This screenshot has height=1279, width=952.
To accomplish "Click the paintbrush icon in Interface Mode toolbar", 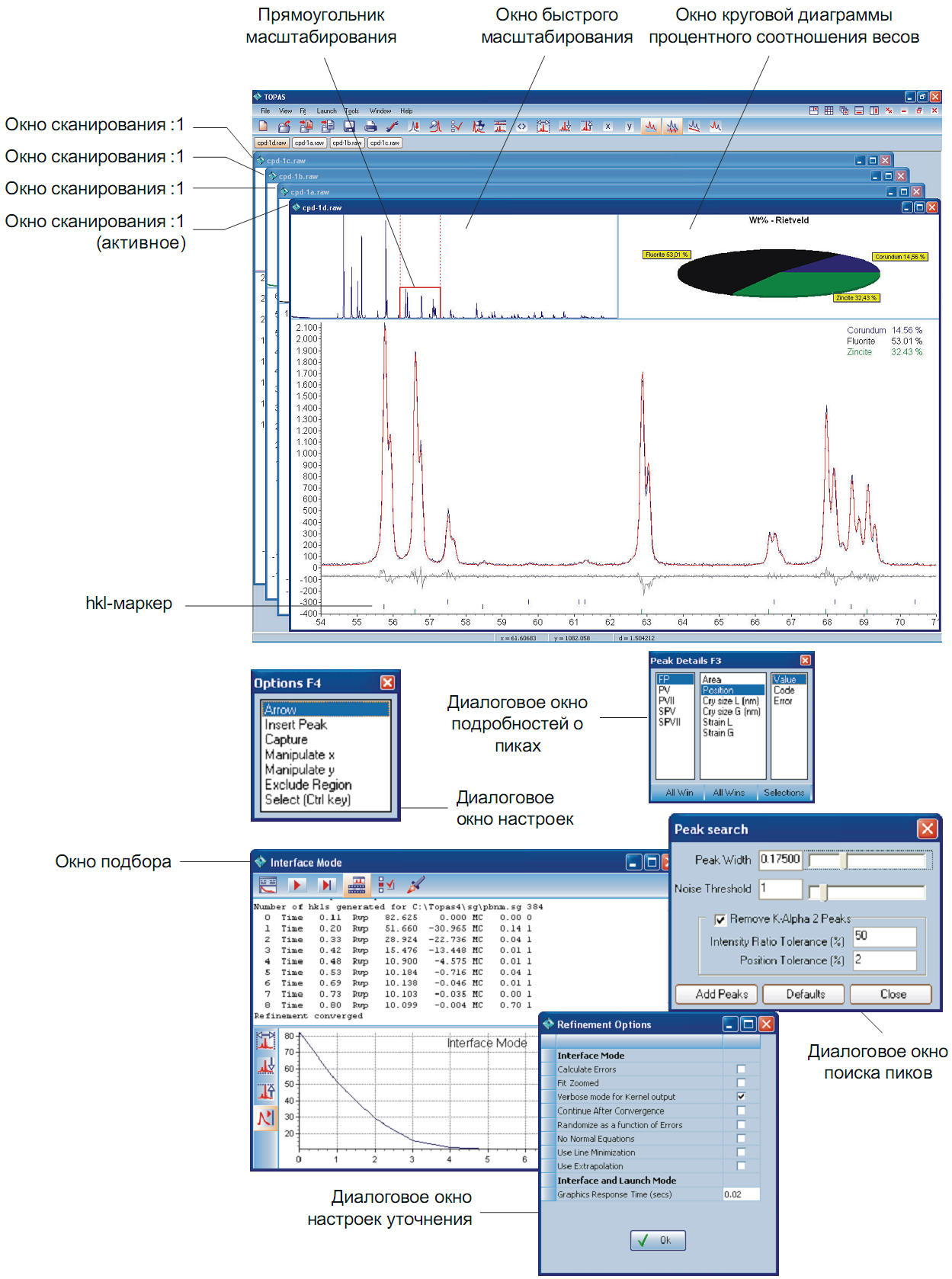I will (x=415, y=884).
